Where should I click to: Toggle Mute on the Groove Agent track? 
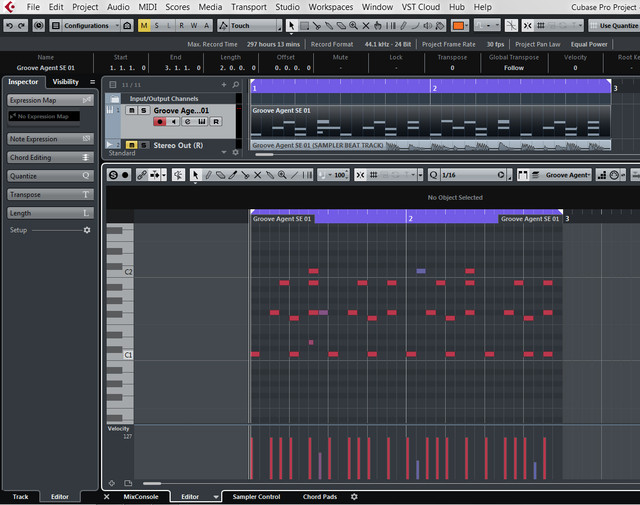[131, 110]
